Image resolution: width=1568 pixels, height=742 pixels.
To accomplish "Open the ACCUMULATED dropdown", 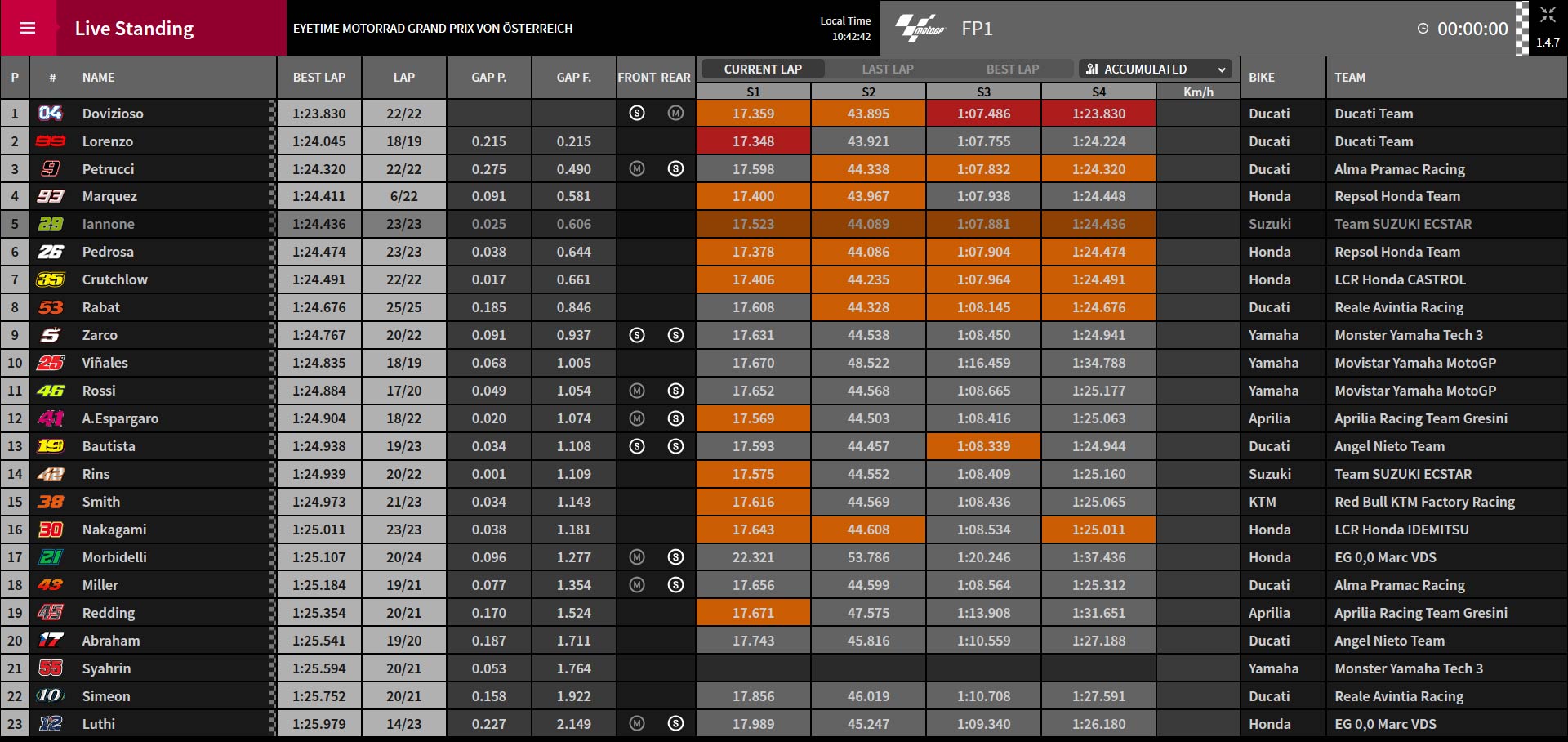I will (1156, 69).
